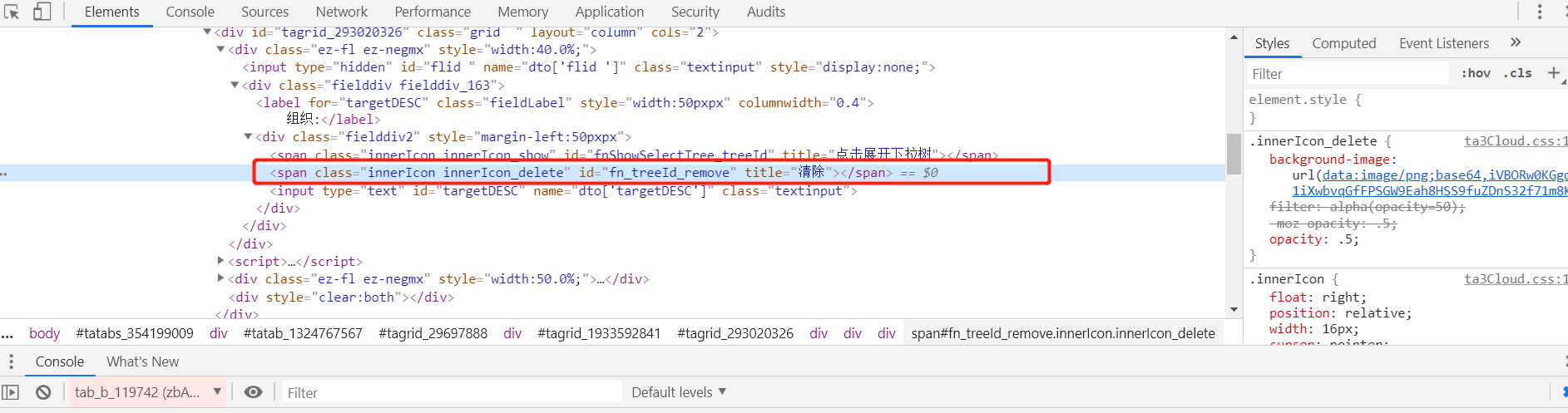1568x413 pixels.
Task: Click the DOM tree scroll down arrow
Action: click(x=1234, y=309)
